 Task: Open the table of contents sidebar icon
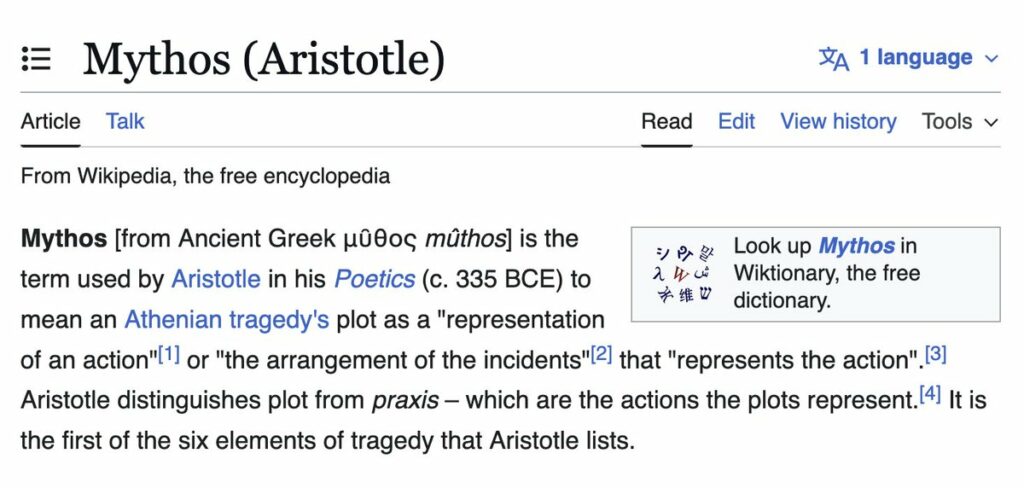coord(36,59)
